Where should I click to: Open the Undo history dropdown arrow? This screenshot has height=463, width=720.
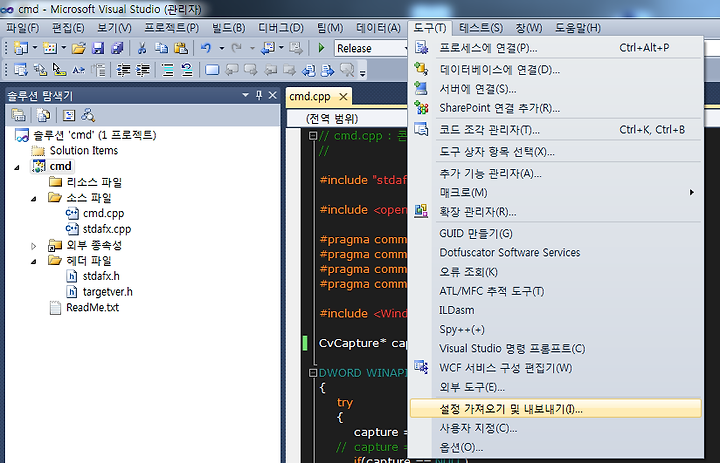221,48
